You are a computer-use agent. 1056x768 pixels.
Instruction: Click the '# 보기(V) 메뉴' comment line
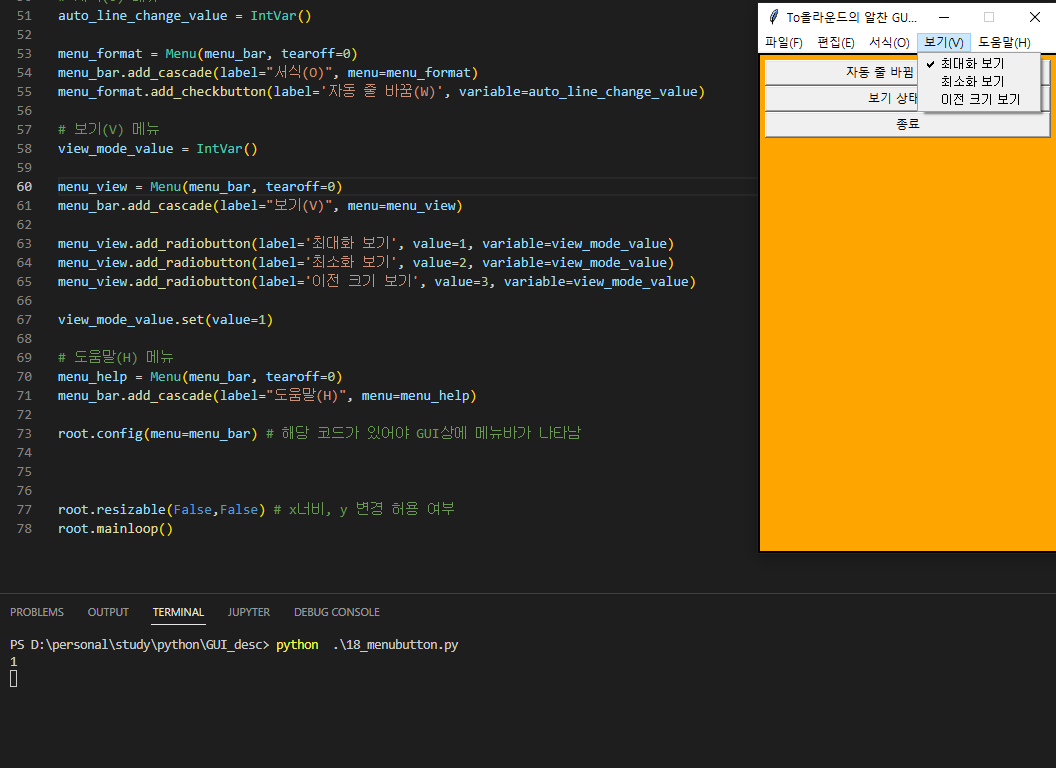tap(108, 129)
